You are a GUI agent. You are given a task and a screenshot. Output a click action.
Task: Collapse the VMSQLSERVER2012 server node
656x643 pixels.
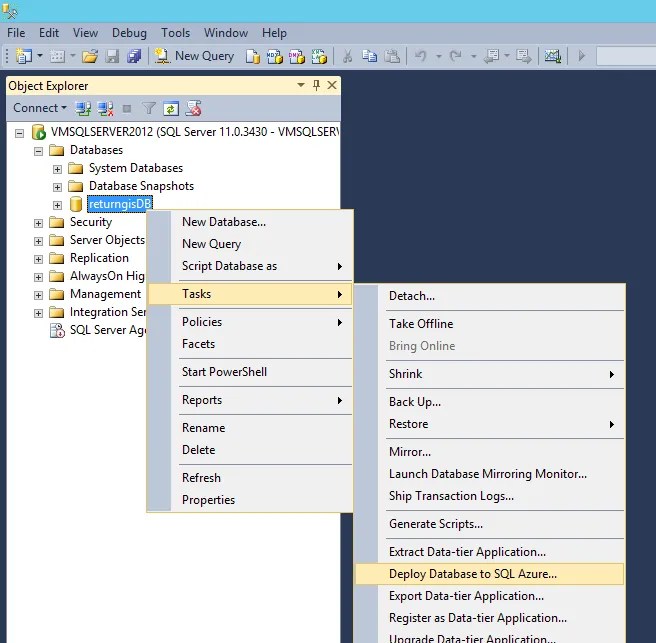tap(19, 133)
